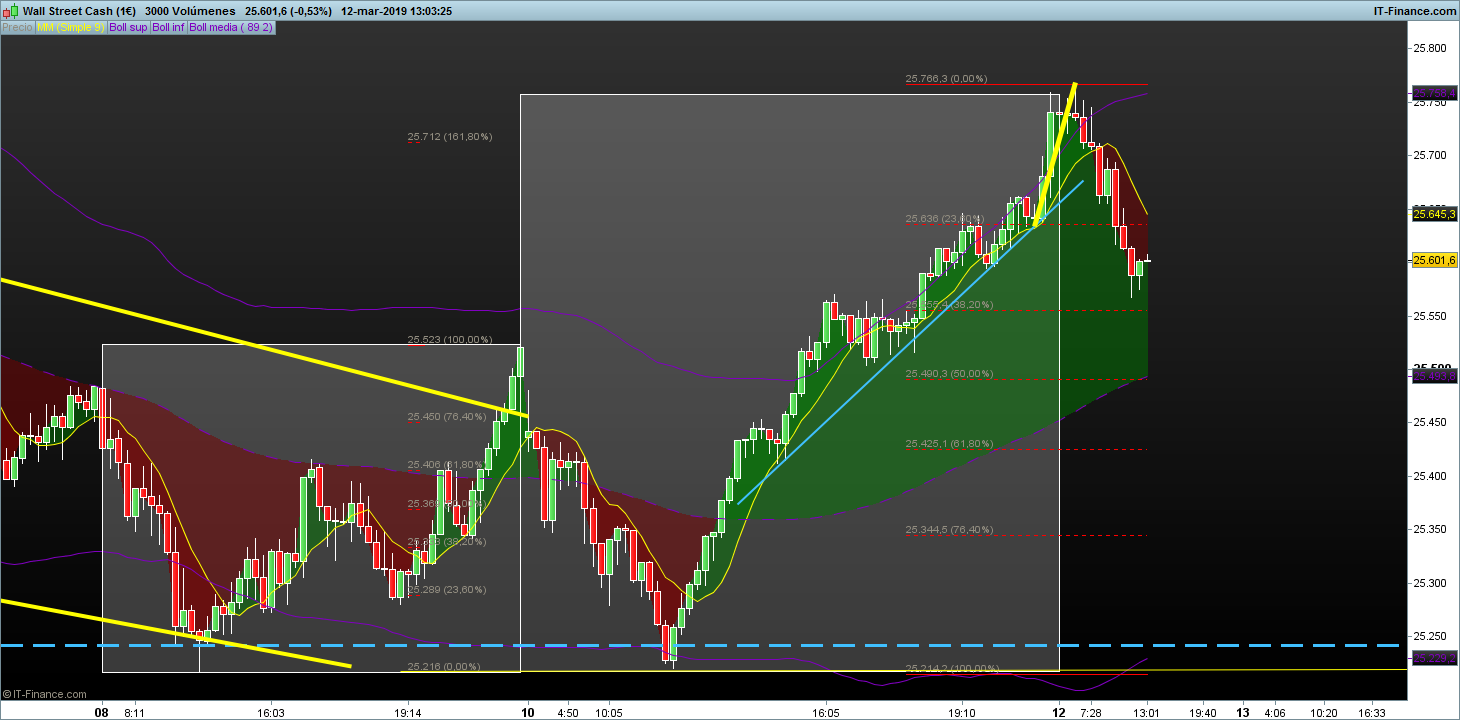Select the short steep yellow trendline at the peak

pos(1055,153)
